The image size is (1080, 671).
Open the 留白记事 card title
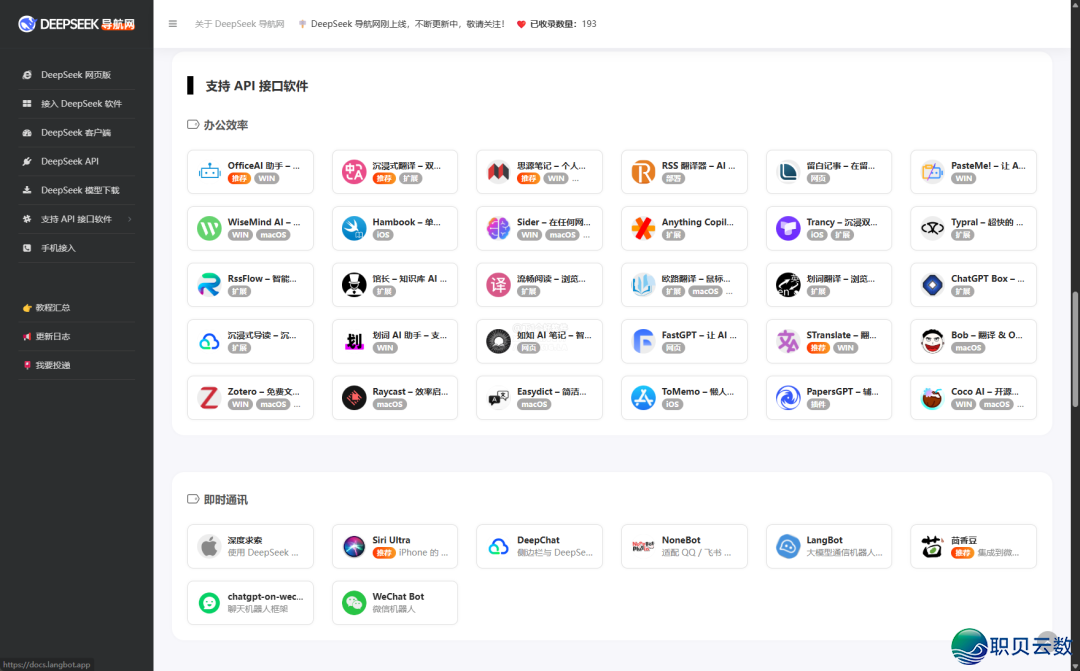coord(840,166)
